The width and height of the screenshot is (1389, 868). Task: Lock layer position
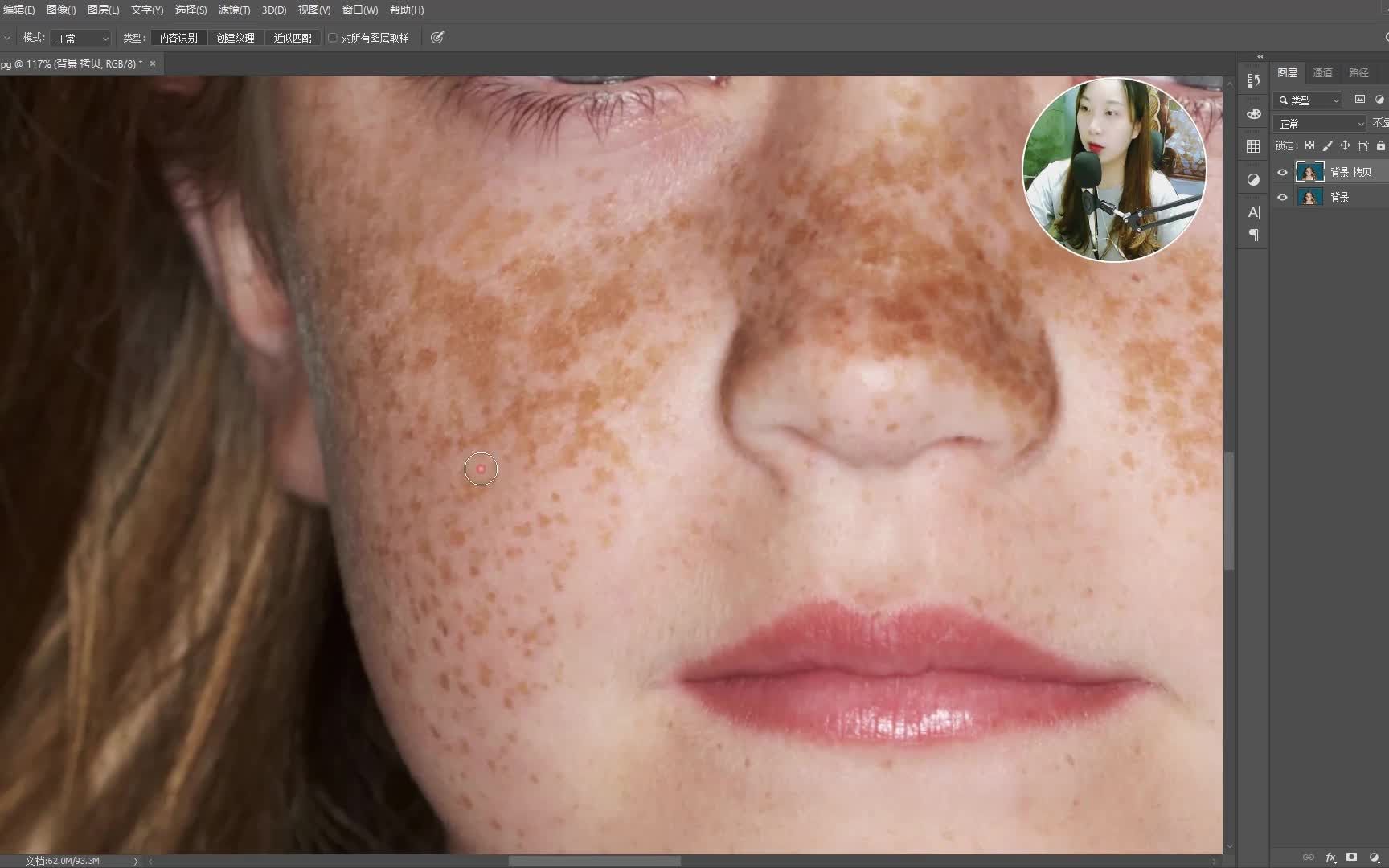[1345, 145]
